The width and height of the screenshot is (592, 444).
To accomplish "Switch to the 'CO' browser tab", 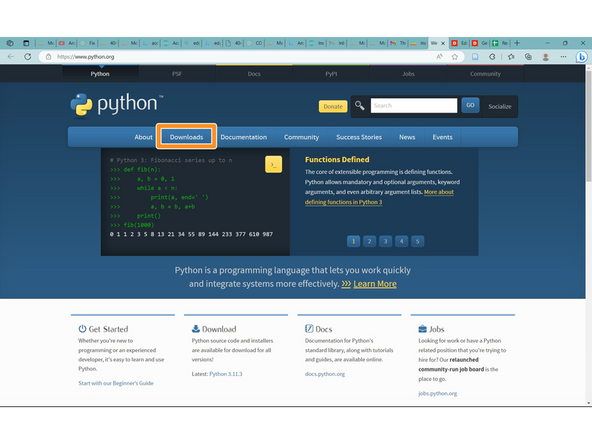I will pyautogui.click(x=254, y=43).
